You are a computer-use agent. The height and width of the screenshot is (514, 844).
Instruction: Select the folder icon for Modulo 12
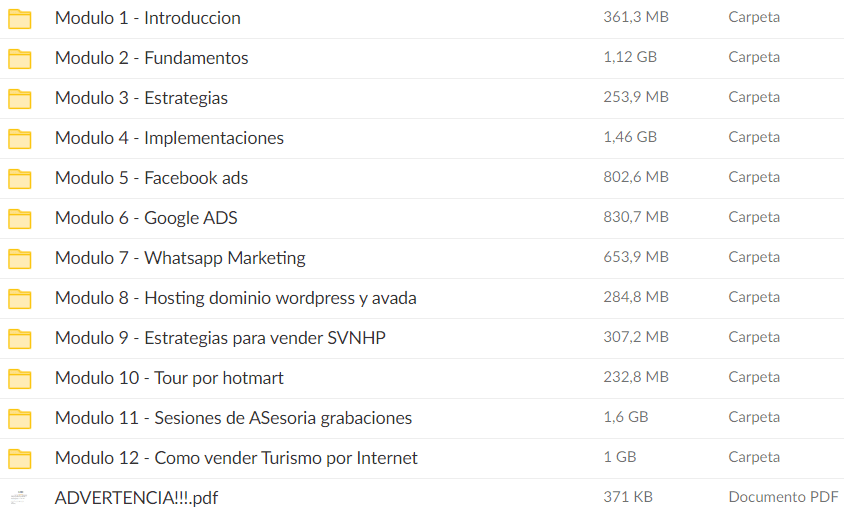click(20, 458)
